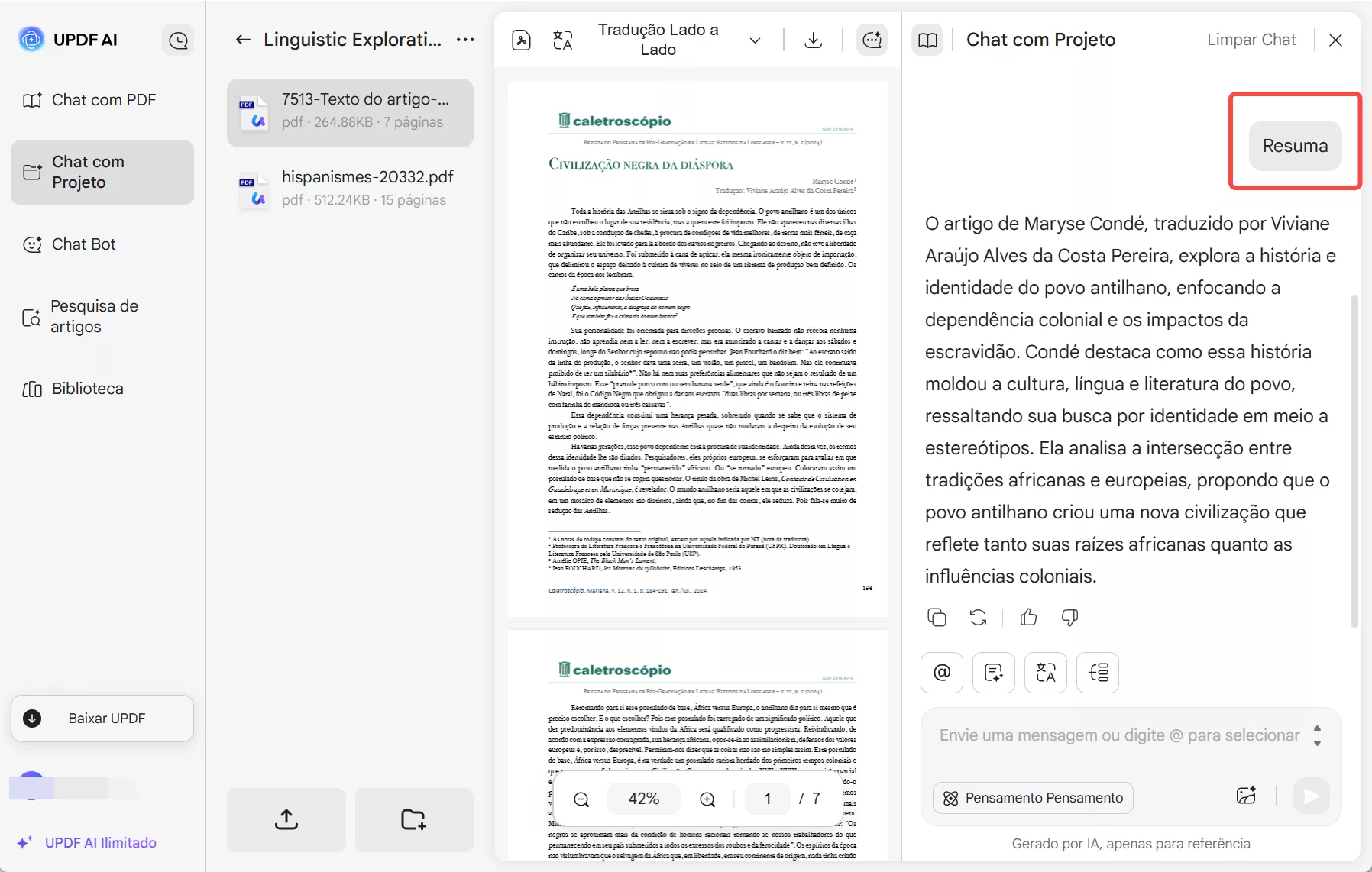Close the Chat com Projeto panel
Screen dimensions: 1372x872
[1335, 40]
